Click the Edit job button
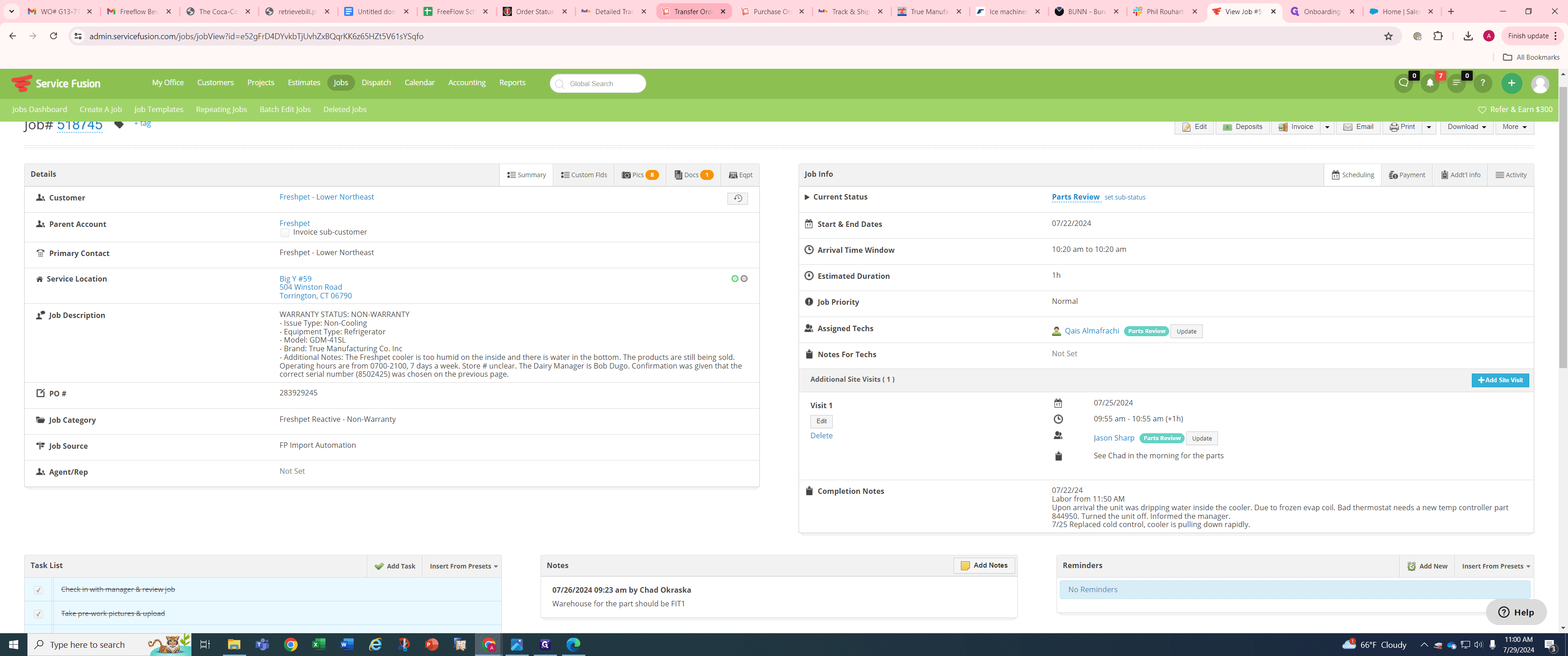Screen dimensions: 1568x656 [x=1194, y=127]
